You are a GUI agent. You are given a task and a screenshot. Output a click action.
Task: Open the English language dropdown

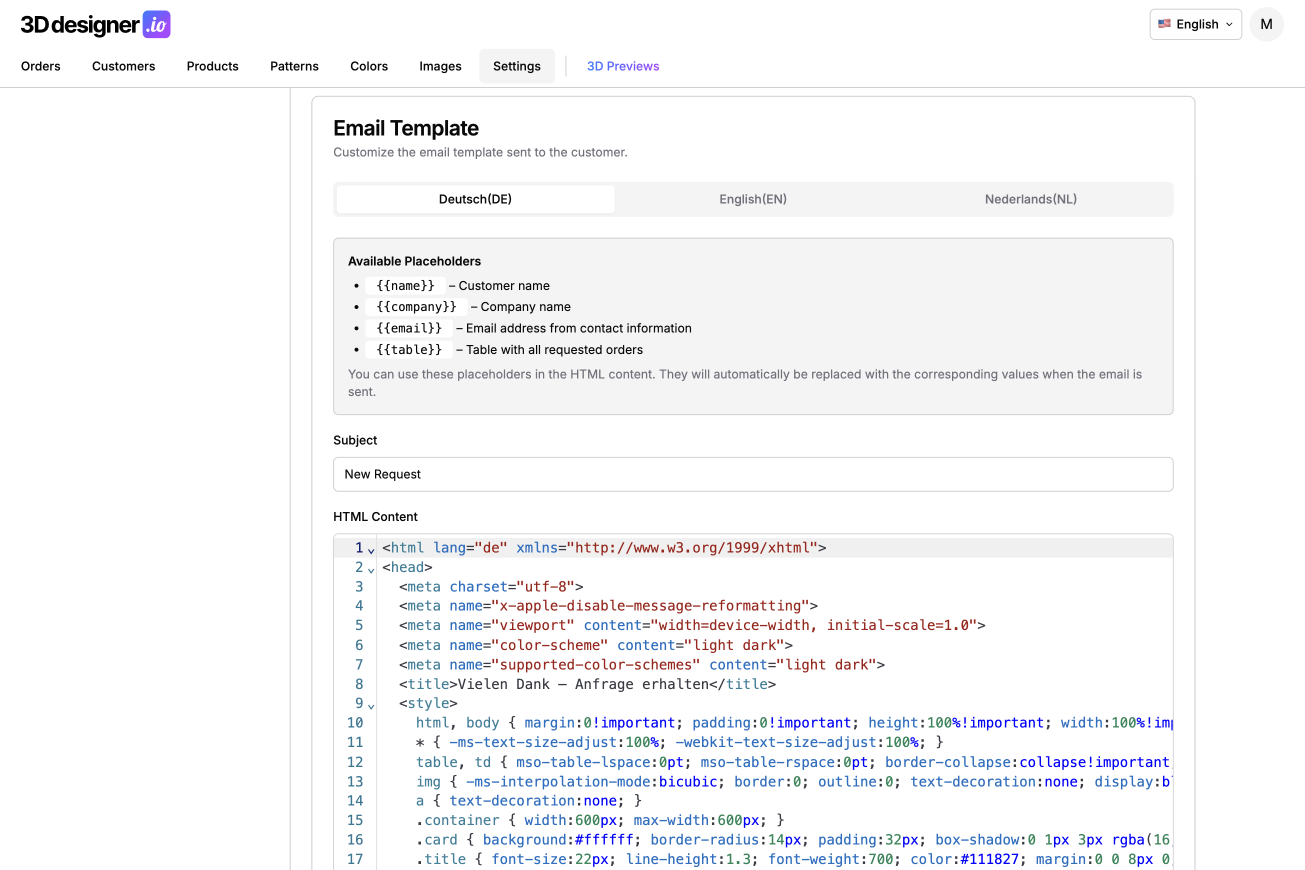[1195, 25]
